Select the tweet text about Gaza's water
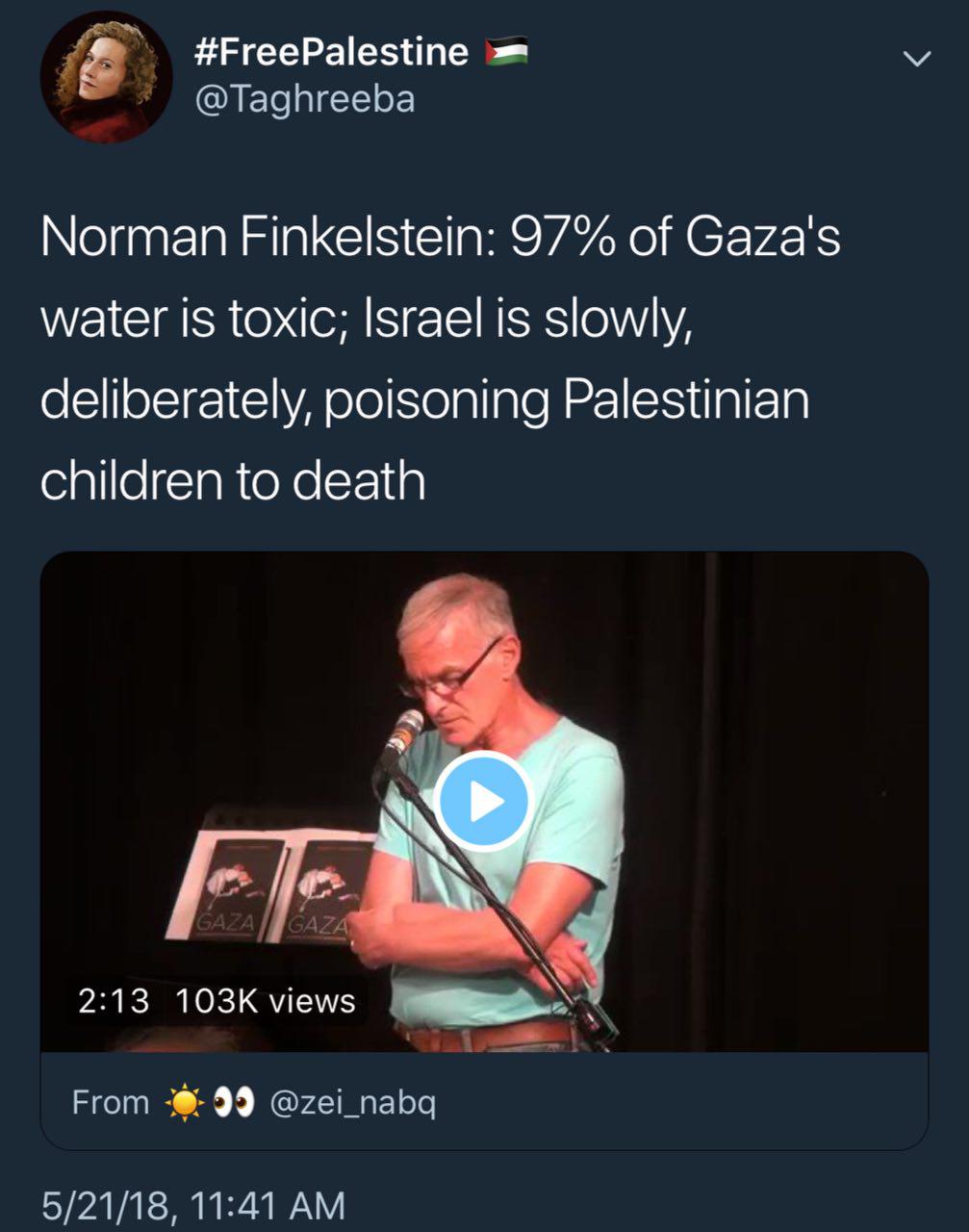Image resolution: width=969 pixels, height=1232 pixels. point(439,357)
